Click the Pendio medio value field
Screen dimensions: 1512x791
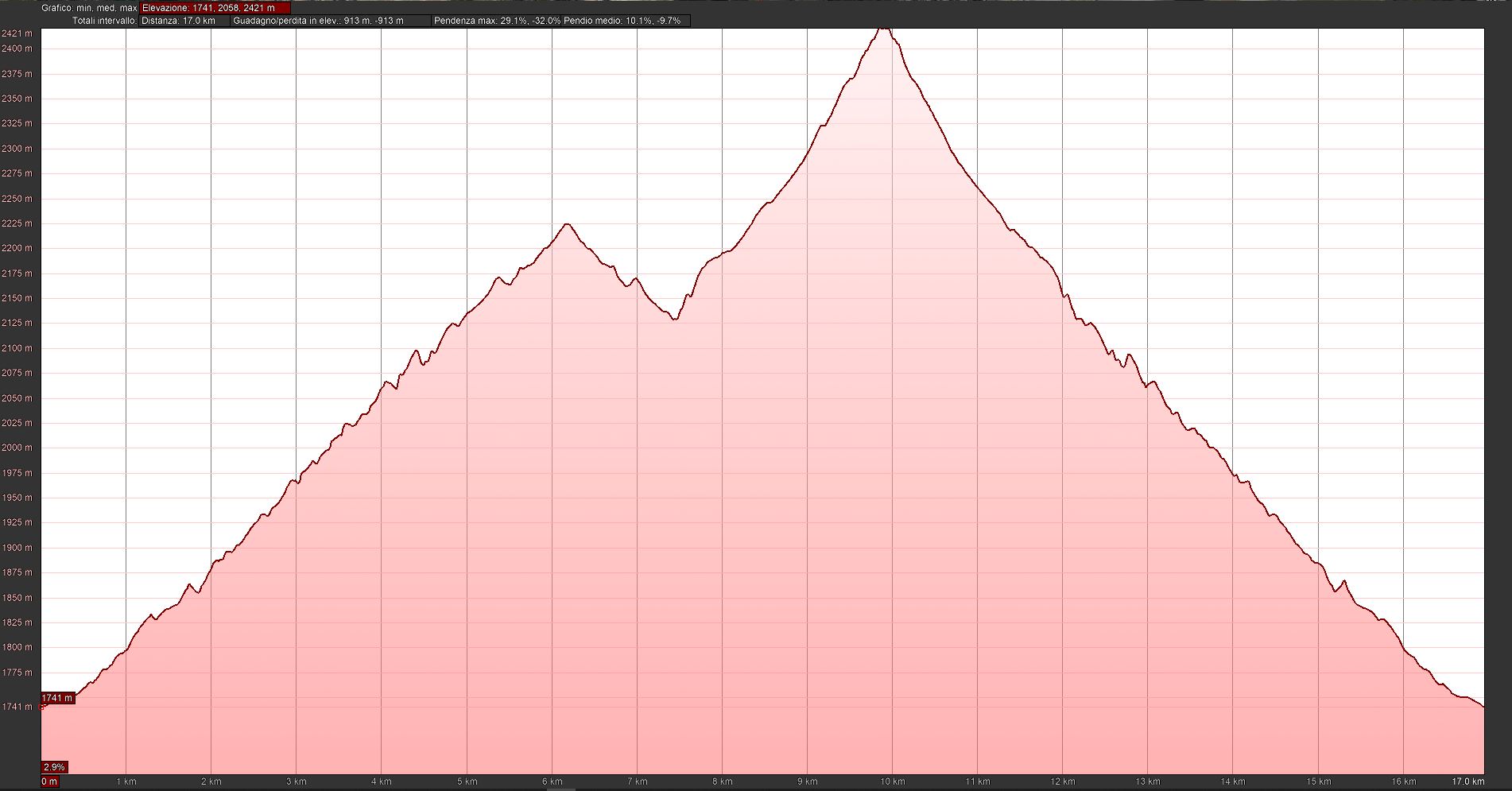[x=622, y=21]
